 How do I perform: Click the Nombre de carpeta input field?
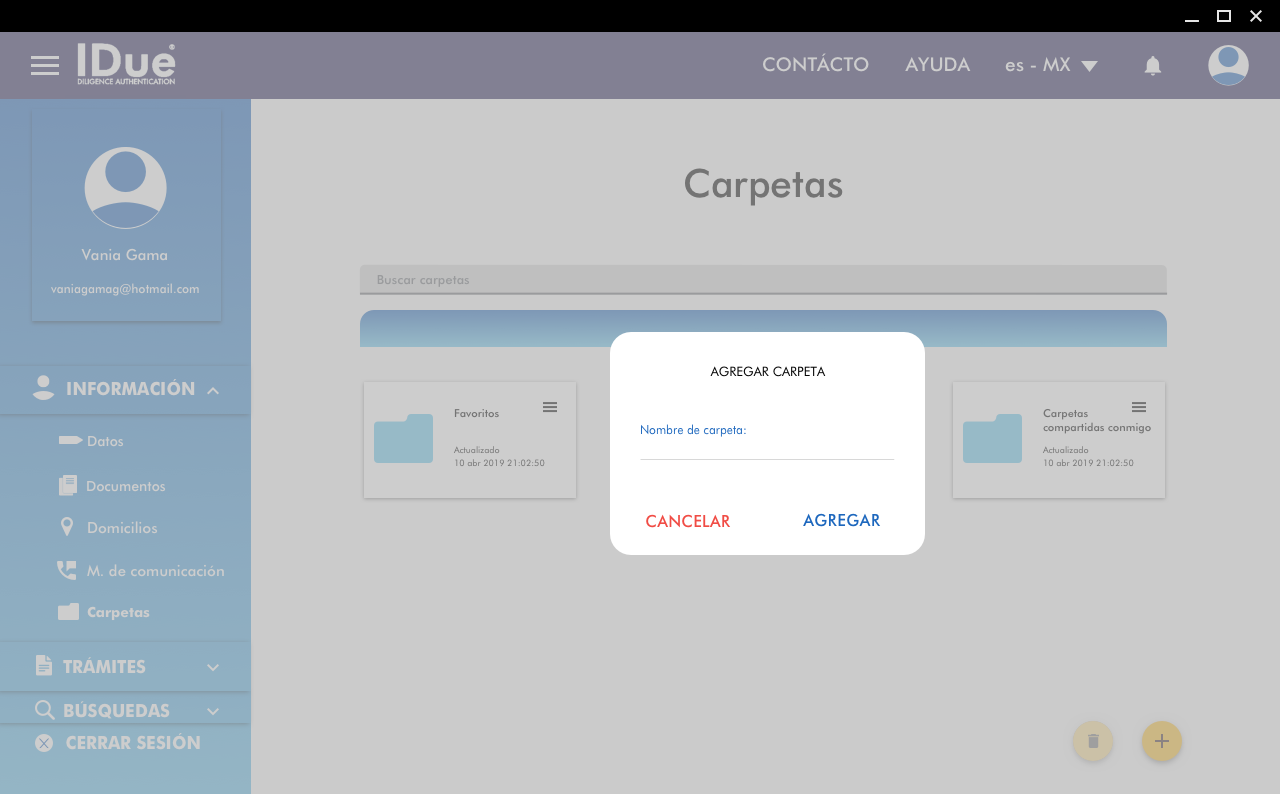[766, 447]
